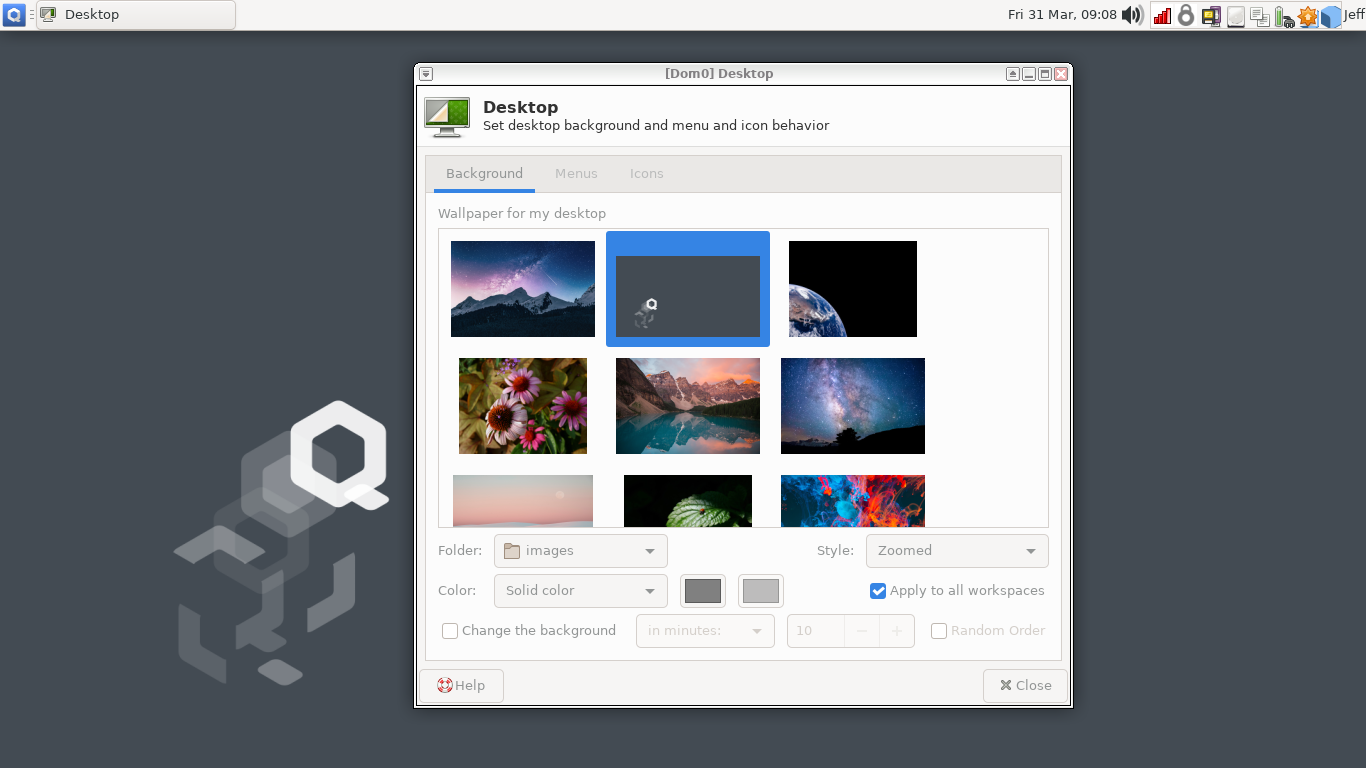
Task: Select the gray Qubes logo wallpaper
Action: click(x=688, y=289)
